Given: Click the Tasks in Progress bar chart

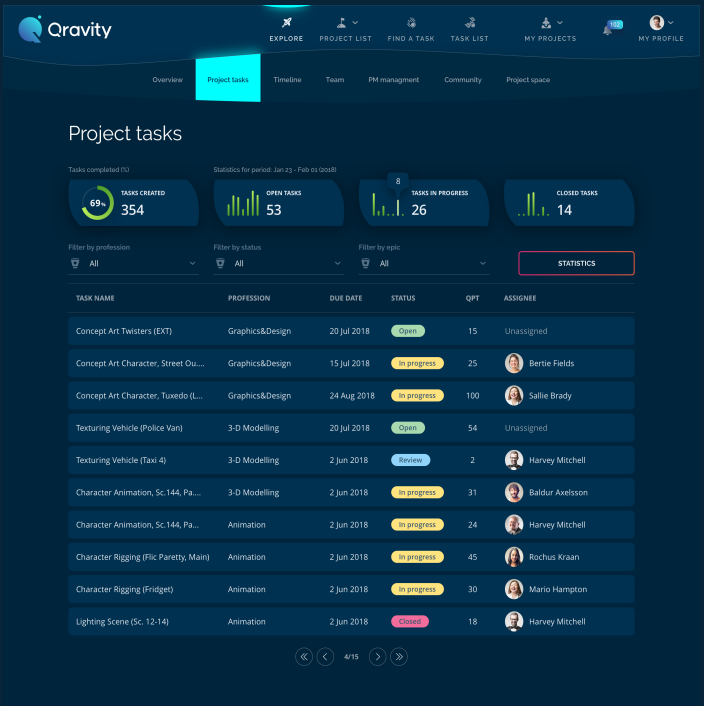Looking at the screenshot, I should [x=388, y=204].
